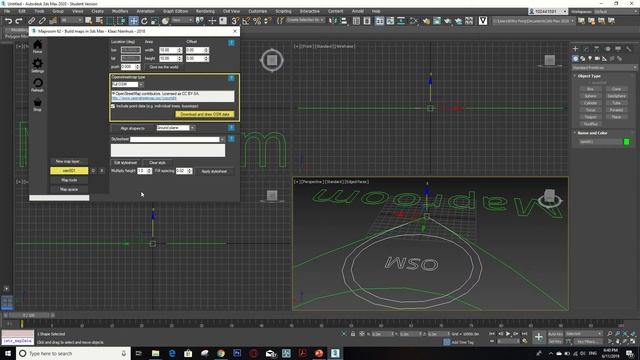This screenshot has height=360, width=640.
Task: Toggle include point data checkbox
Action: coord(113,106)
